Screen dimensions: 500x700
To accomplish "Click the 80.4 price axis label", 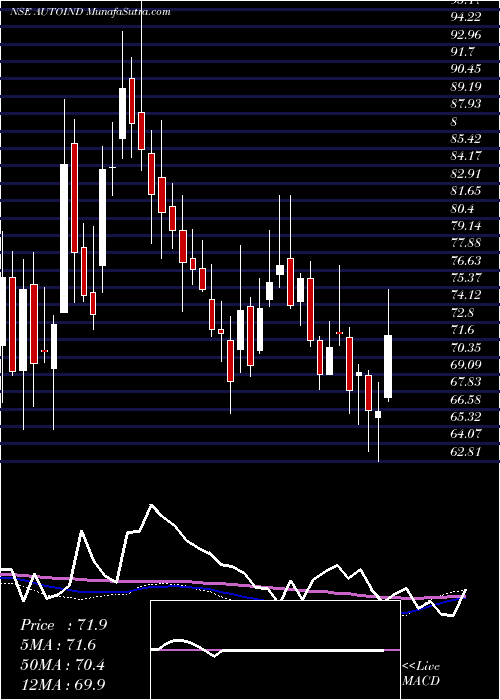I will pyautogui.click(x=462, y=208).
